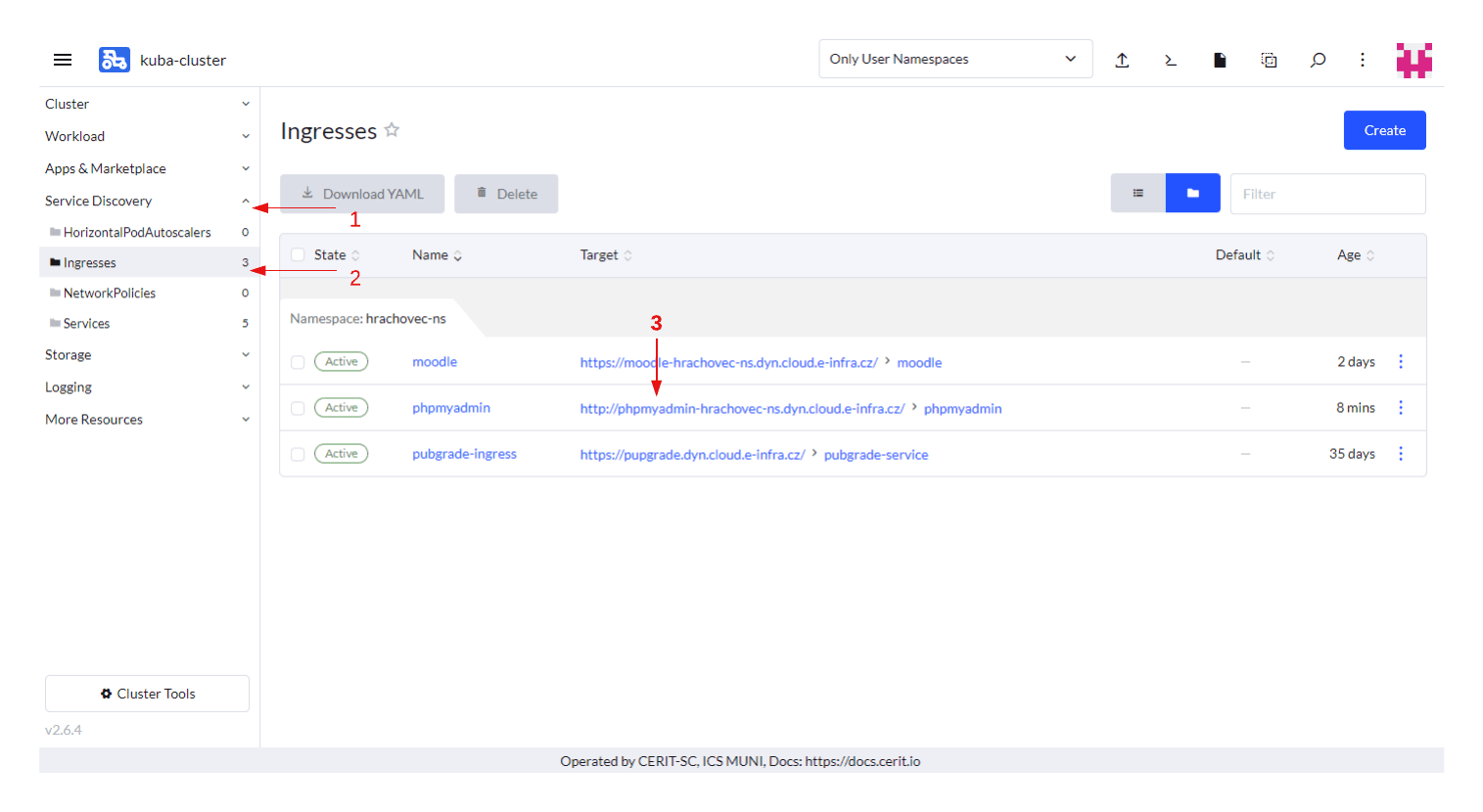
Task: Switch to the flat list view
Action: coord(1137,194)
